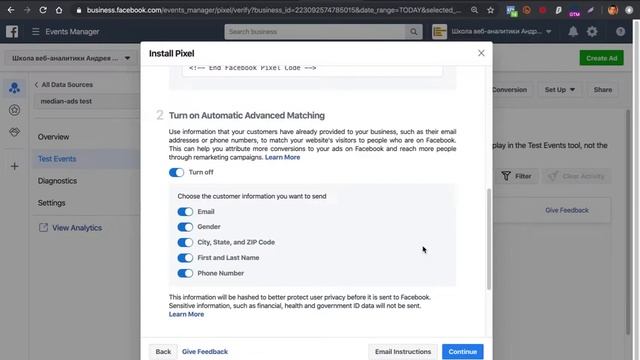Expand the business account dropdown in header
Image resolution: width=640 pixels, height=360 pixels.
(548, 31)
